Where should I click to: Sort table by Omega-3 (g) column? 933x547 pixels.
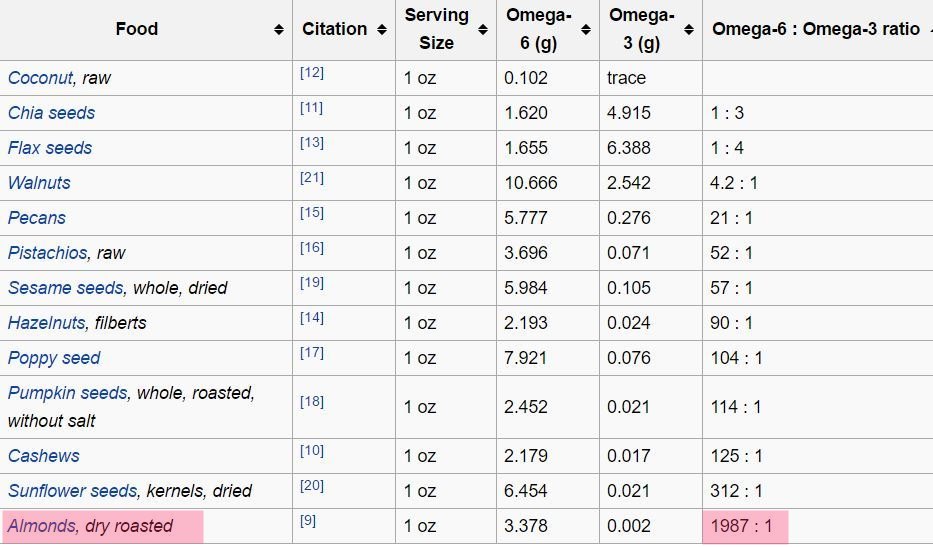click(690, 30)
